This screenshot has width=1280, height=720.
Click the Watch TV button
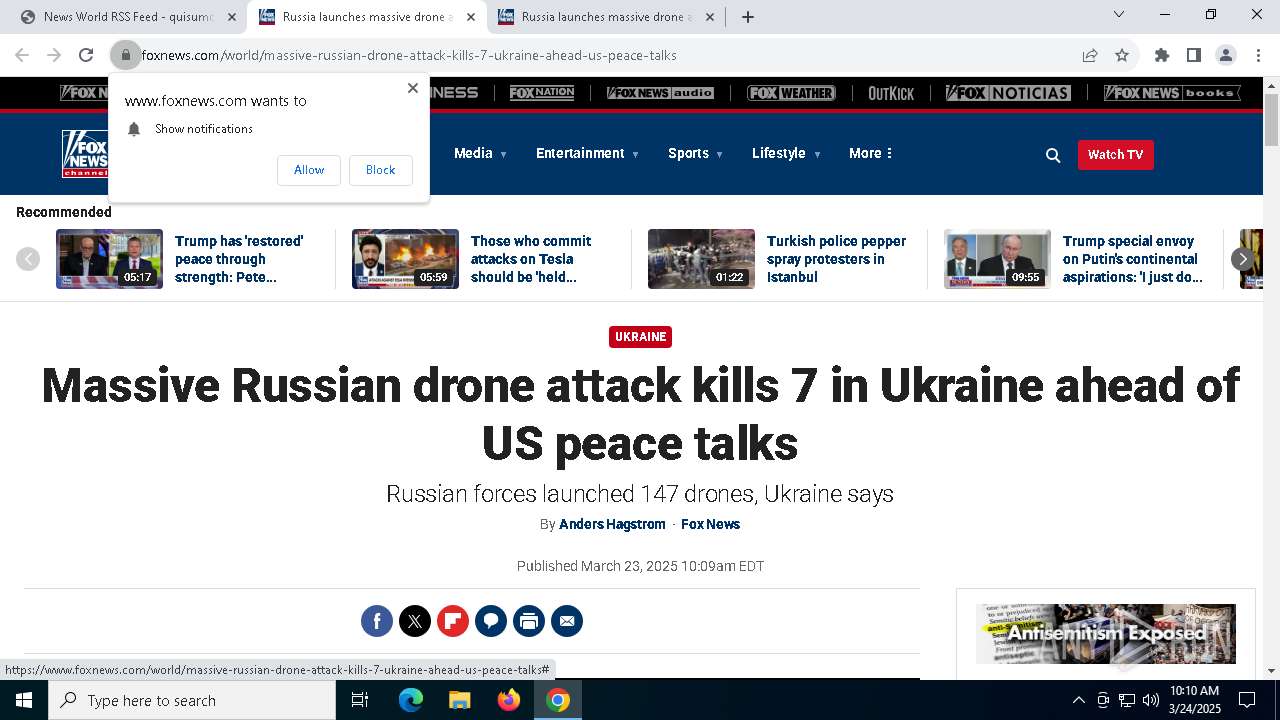1115,155
